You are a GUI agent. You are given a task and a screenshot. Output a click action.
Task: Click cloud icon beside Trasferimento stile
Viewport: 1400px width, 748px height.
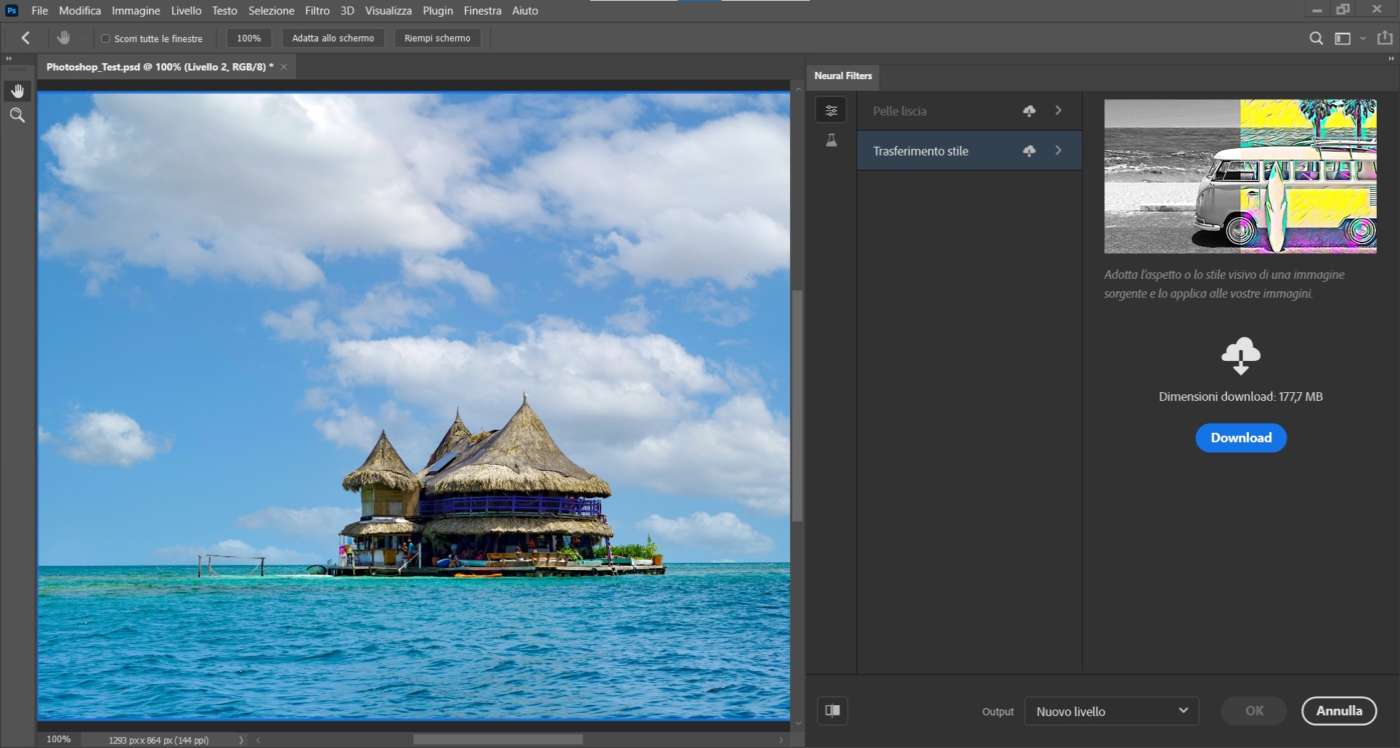[1029, 151]
